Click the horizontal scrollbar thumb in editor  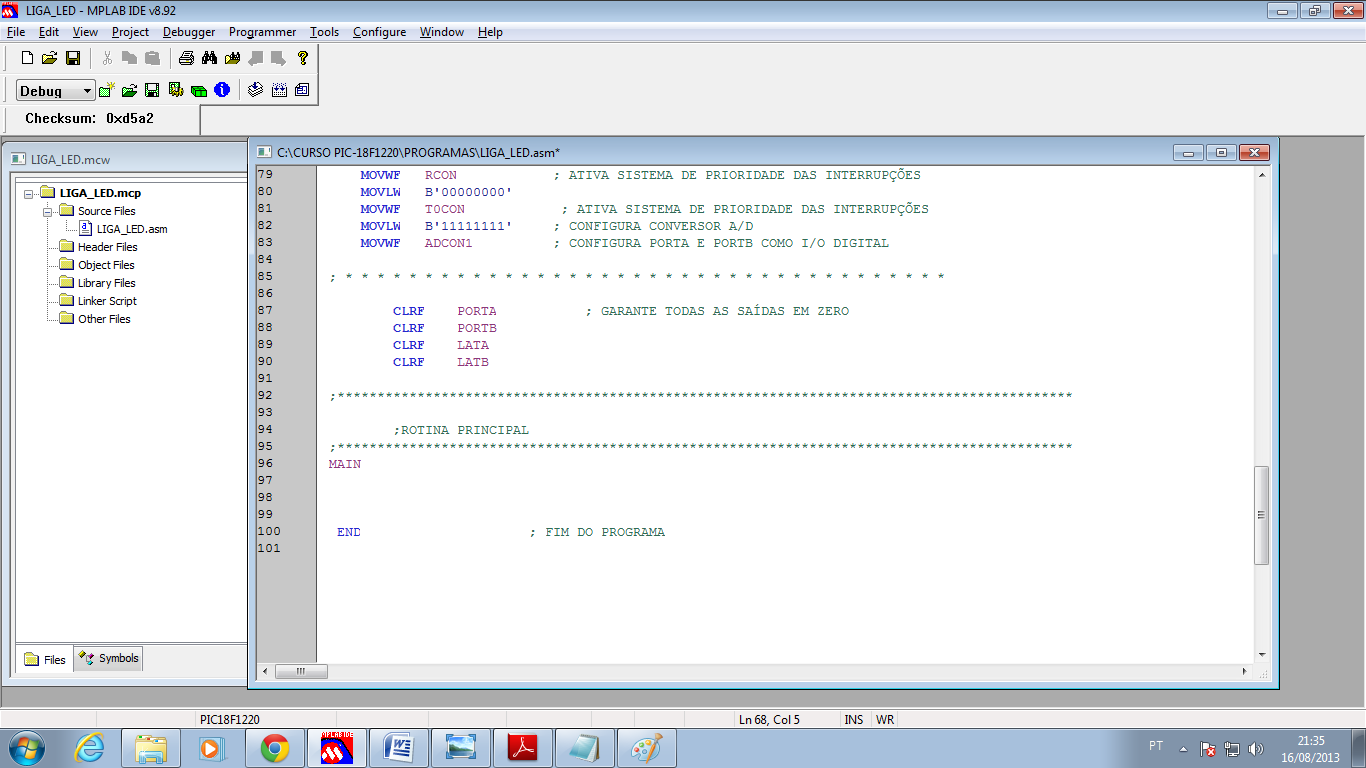301,672
